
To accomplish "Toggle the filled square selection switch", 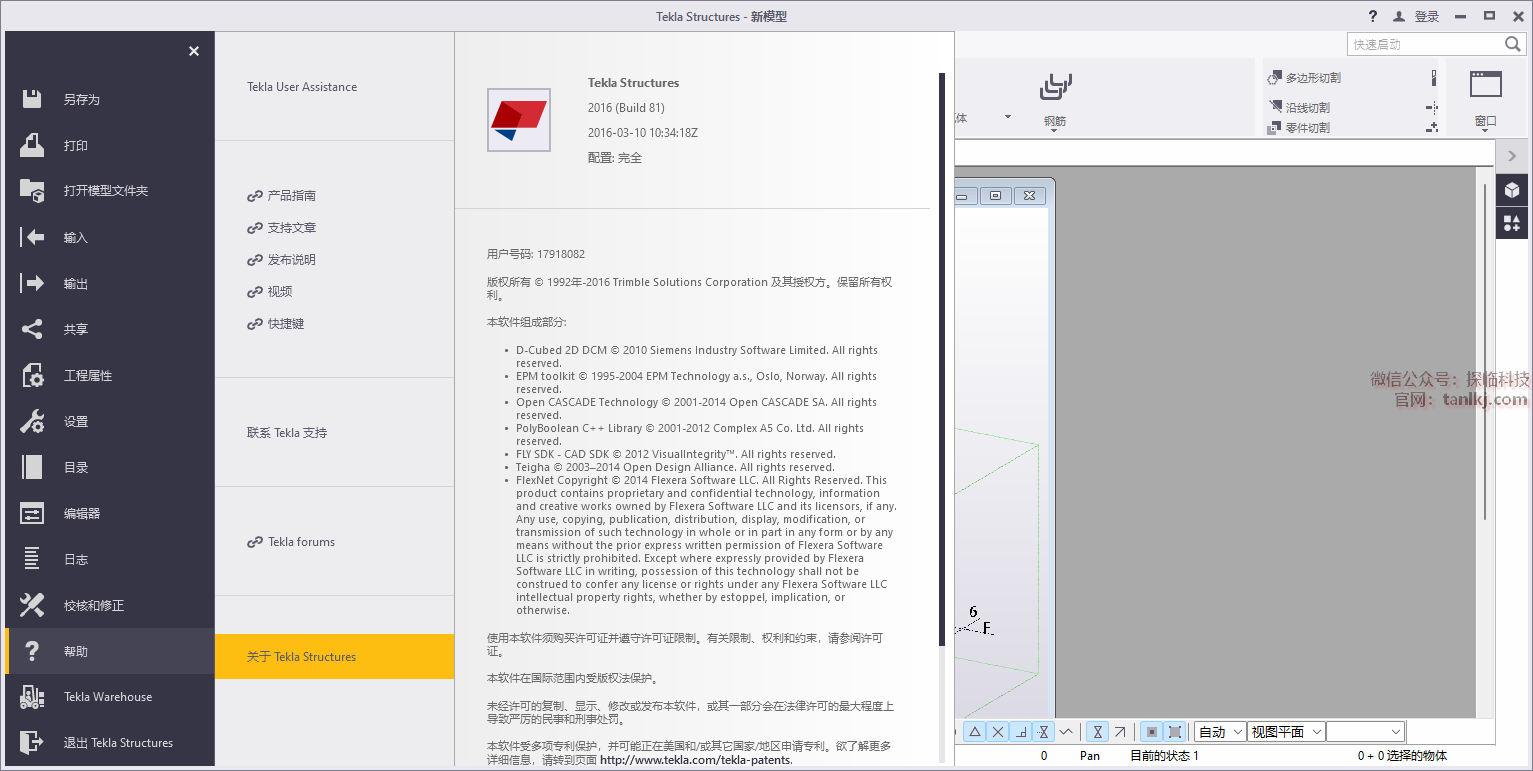I will tap(1151, 732).
